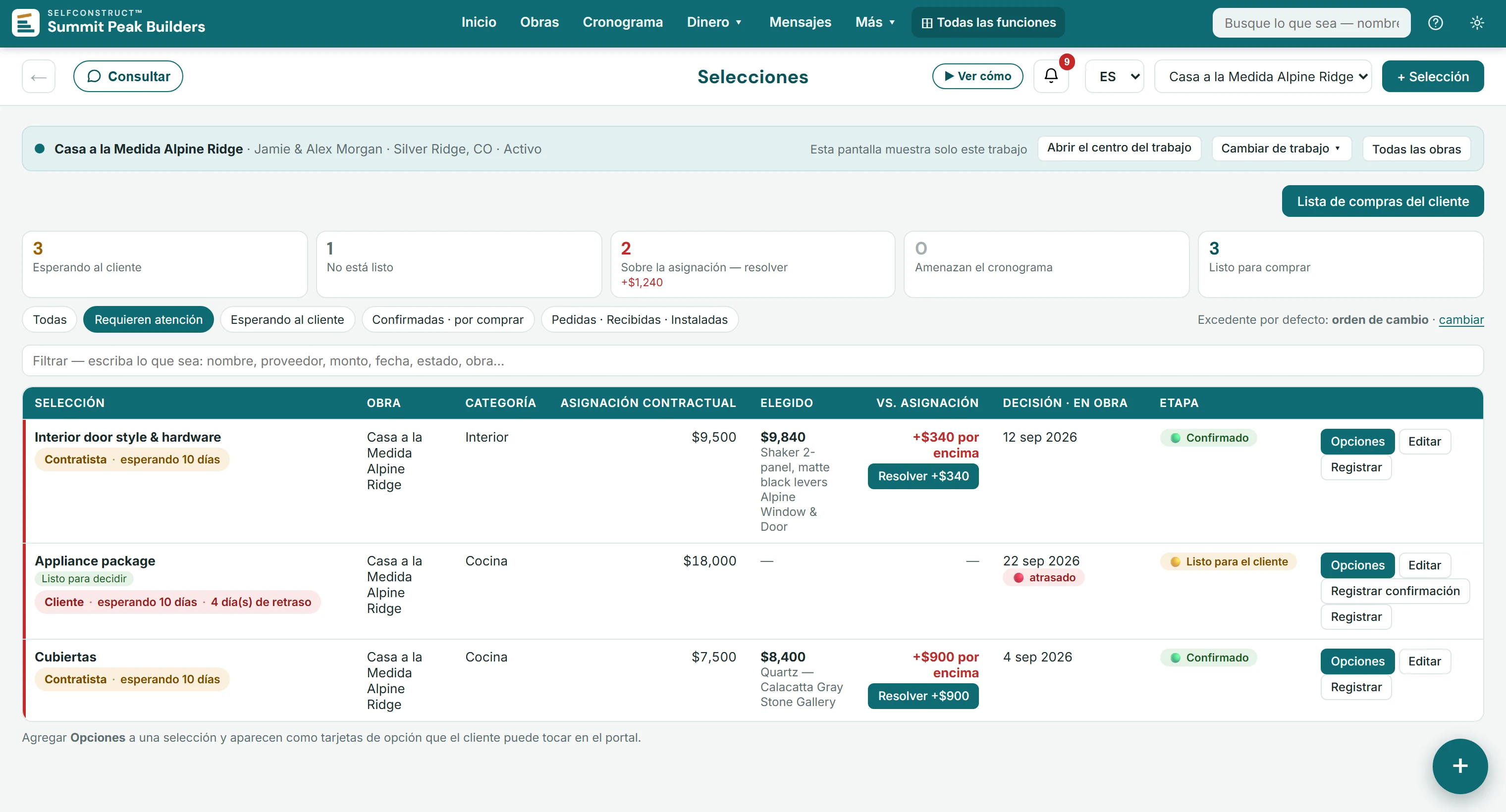Open Todas las funciones grid button
Viewport: 1506px width, 812px height.
988,22
